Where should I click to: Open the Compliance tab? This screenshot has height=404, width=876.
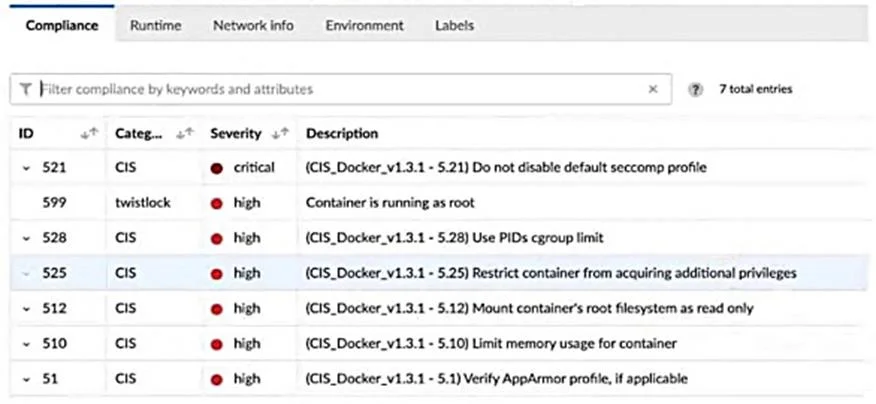click(x=62, y=25)
